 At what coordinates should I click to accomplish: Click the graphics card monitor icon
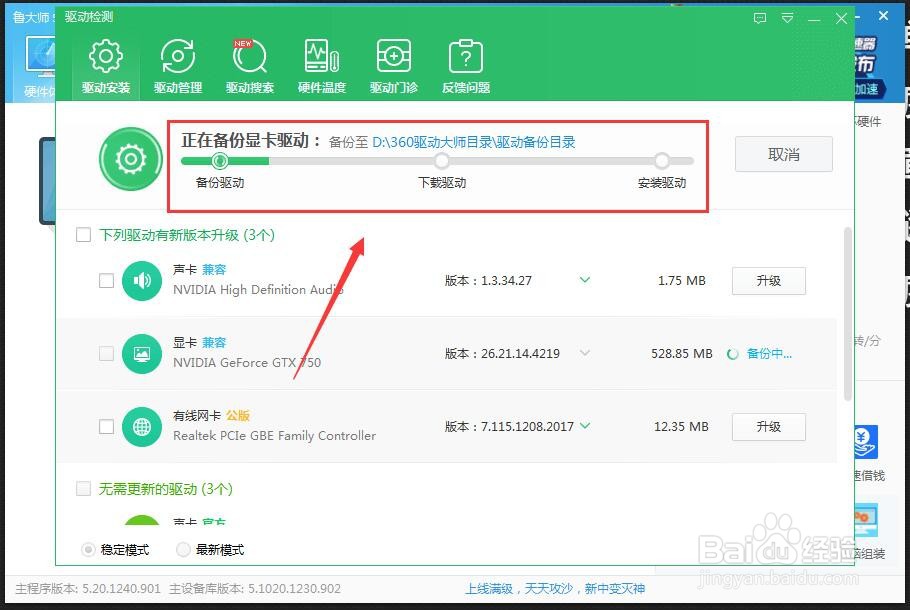click(142, 353)
